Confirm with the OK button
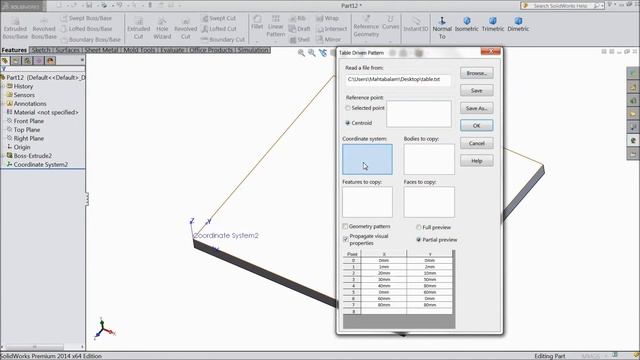Viewport: 640px width, 360px height. pyautogui.click(x=476, y=126)
